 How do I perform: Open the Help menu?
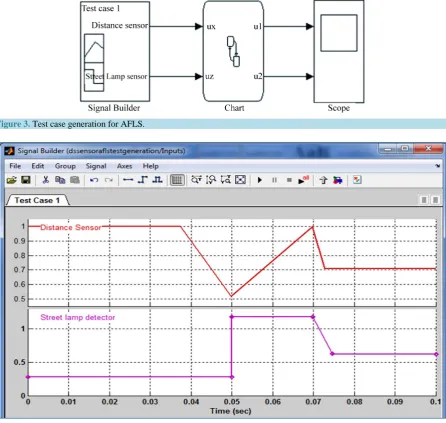tap(151, 166)
